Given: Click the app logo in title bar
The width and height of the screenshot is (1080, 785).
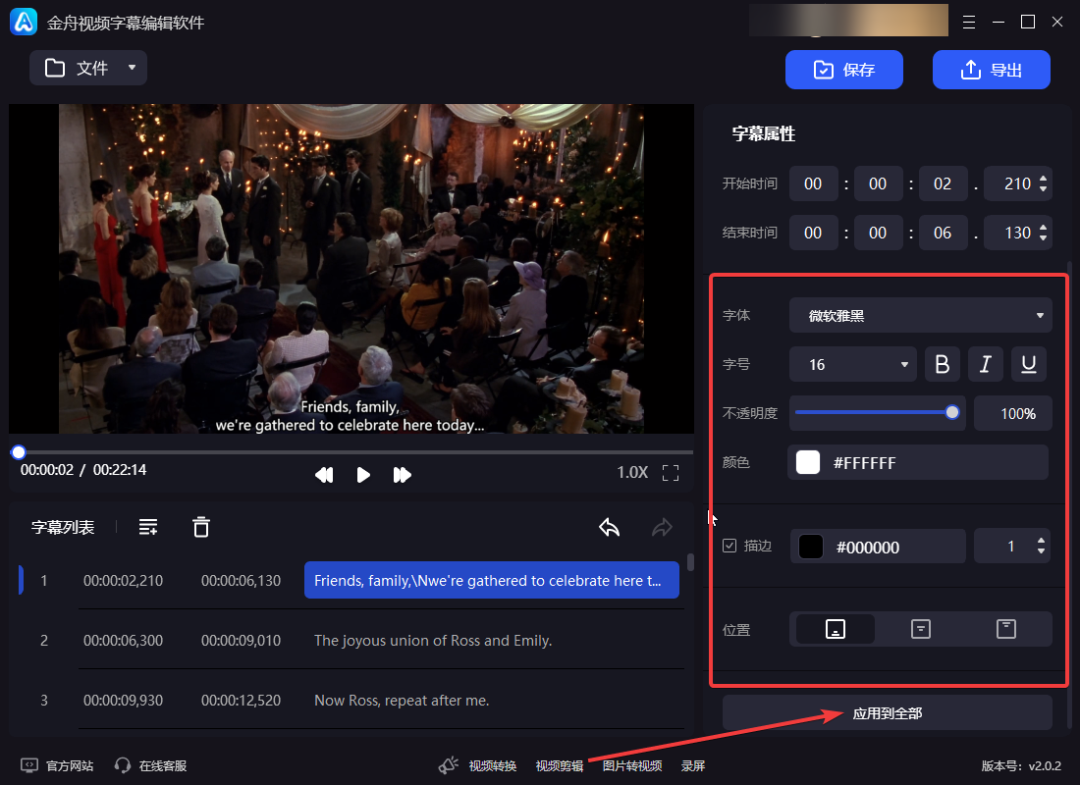Looking at the screenshot, I should coord(23,22).
